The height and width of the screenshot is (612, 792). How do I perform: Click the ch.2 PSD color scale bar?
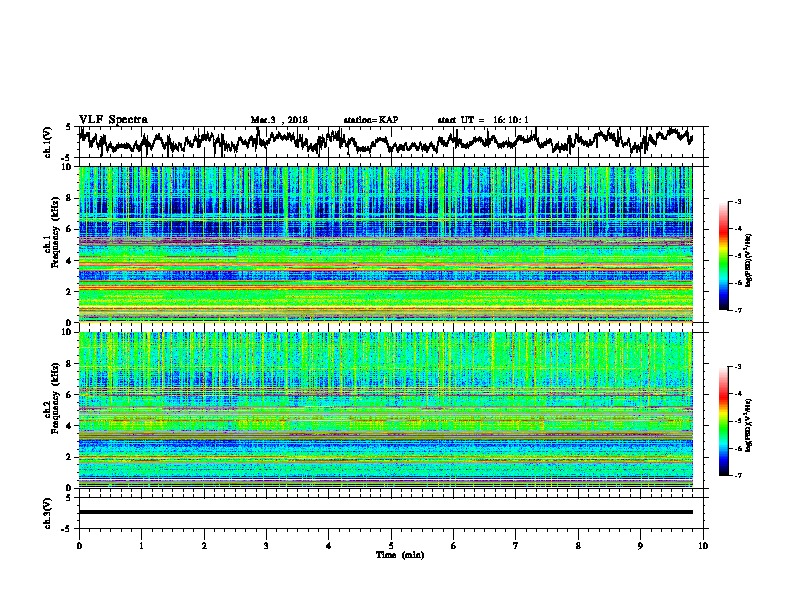click(723, 421)
